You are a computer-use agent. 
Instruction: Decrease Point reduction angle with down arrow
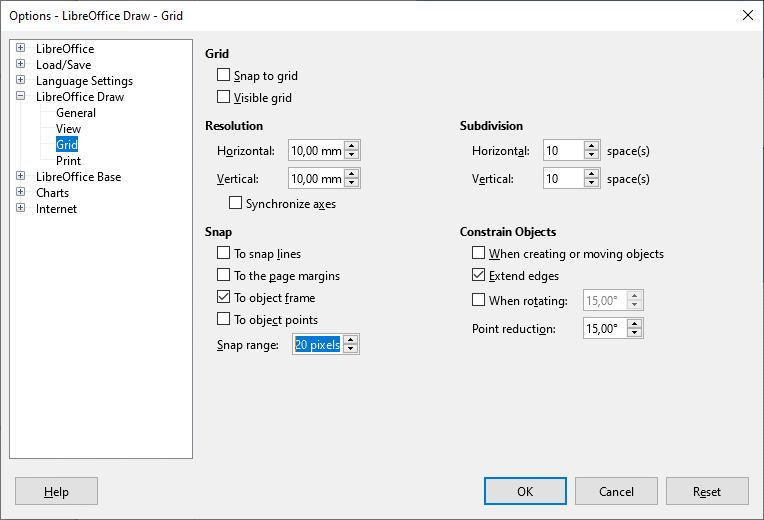[634, 332]
